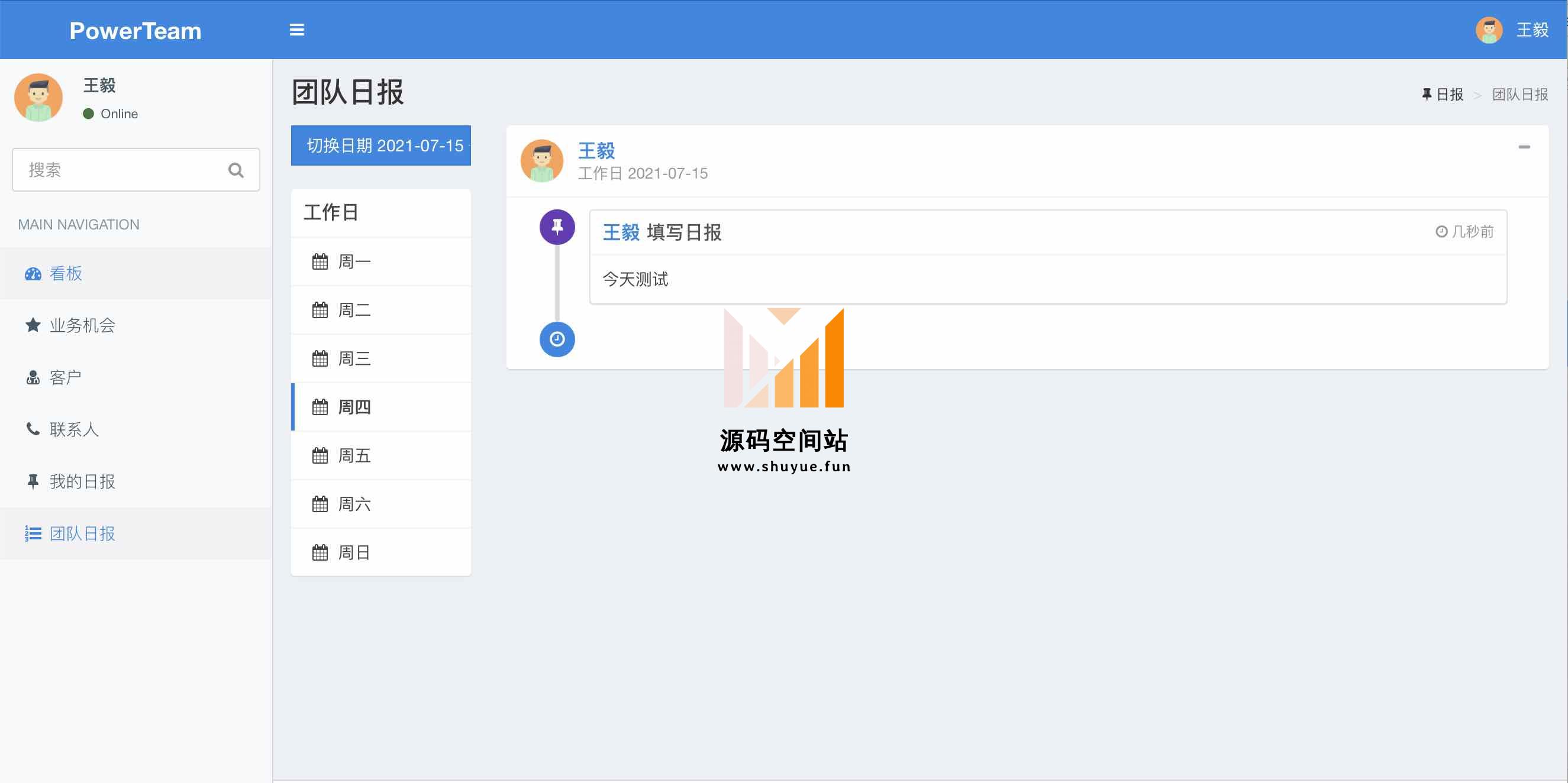
Task: Click the 几秒前 timestamp
Action: coord(1464,232)
